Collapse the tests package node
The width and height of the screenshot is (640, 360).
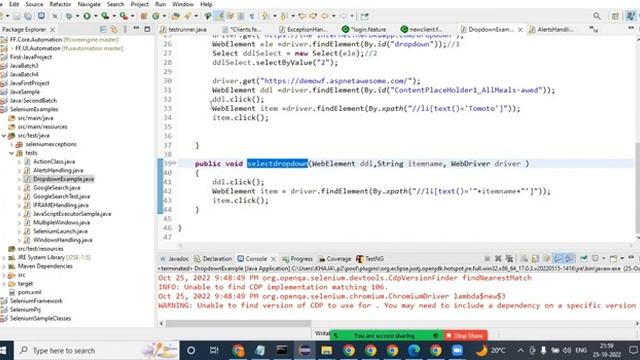point(12,153)
